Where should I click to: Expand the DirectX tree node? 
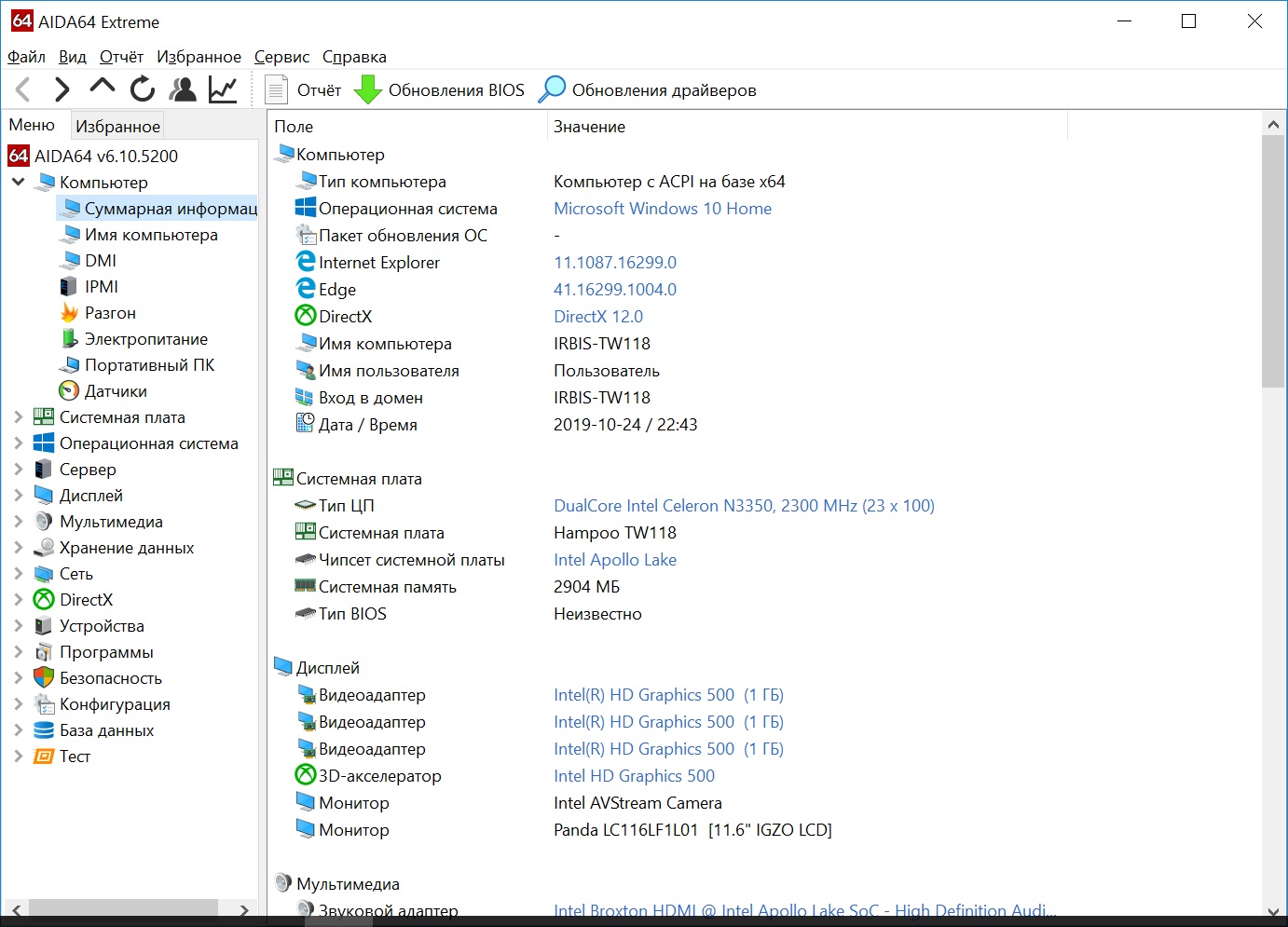(x=18, y=600)
